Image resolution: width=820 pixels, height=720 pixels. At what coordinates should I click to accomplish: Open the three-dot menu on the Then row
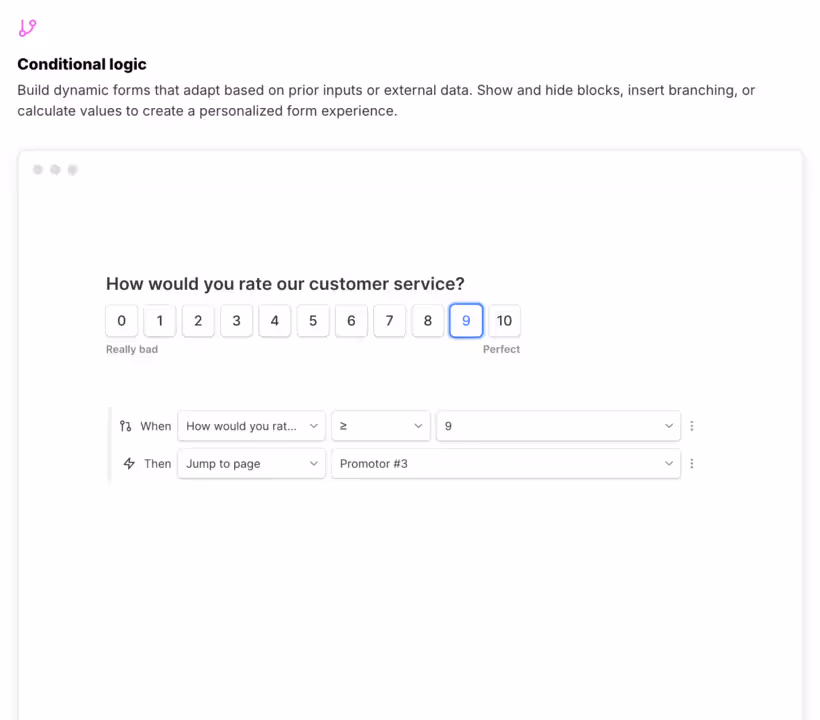click(x=692, y=463)
